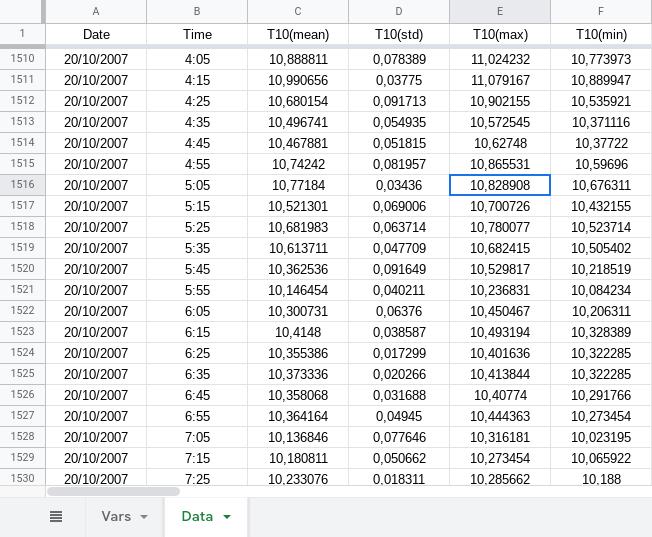
Task: Click the Date header cell
Action: click(x=96, y=34)
